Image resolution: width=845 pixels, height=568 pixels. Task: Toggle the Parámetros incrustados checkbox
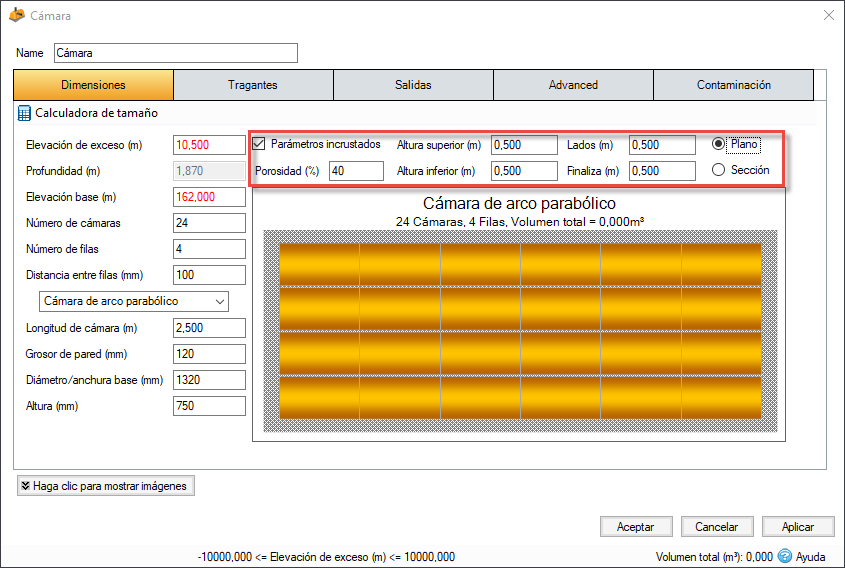259,144
